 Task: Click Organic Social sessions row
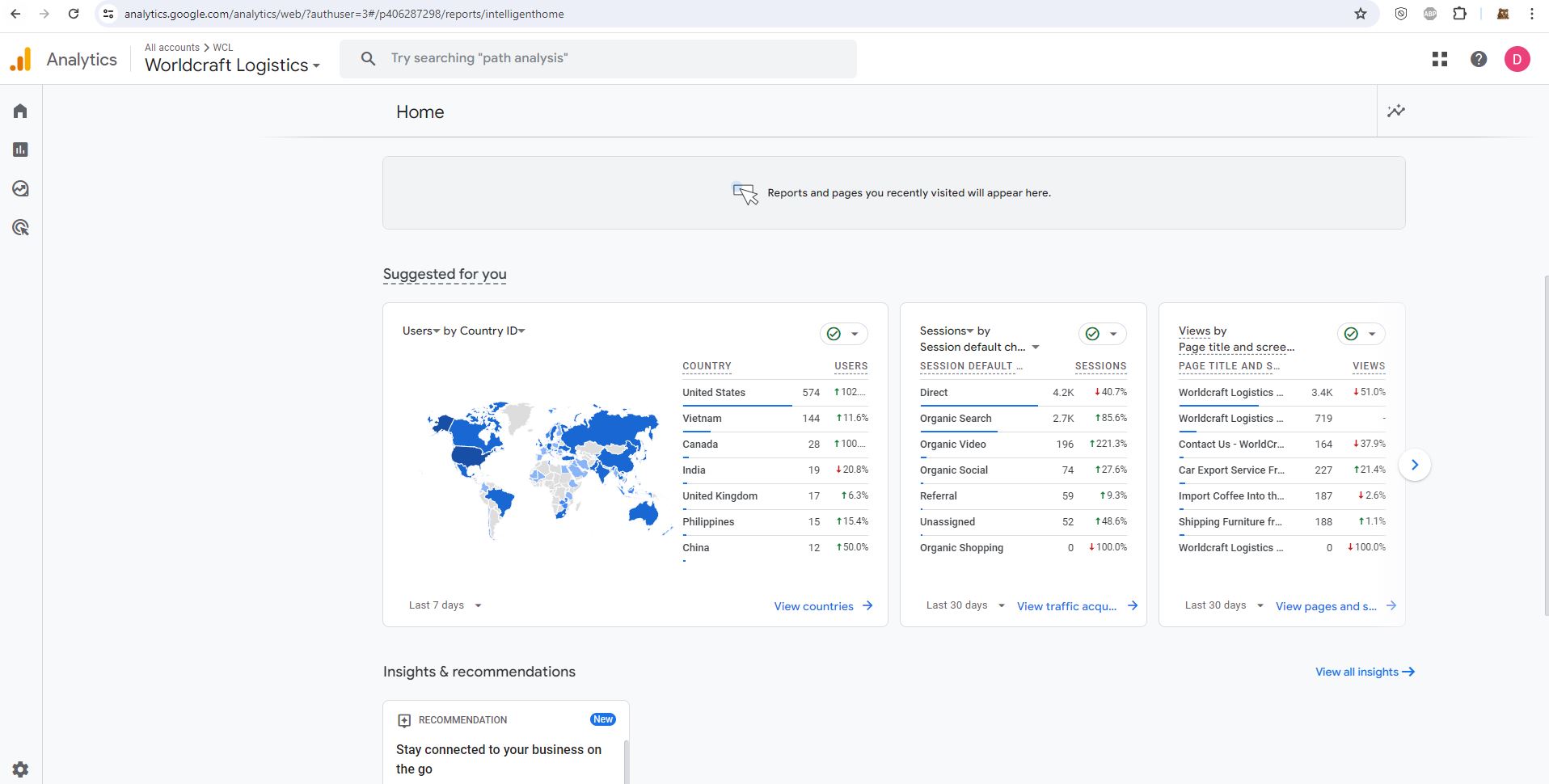click(x=1023, y=470)
